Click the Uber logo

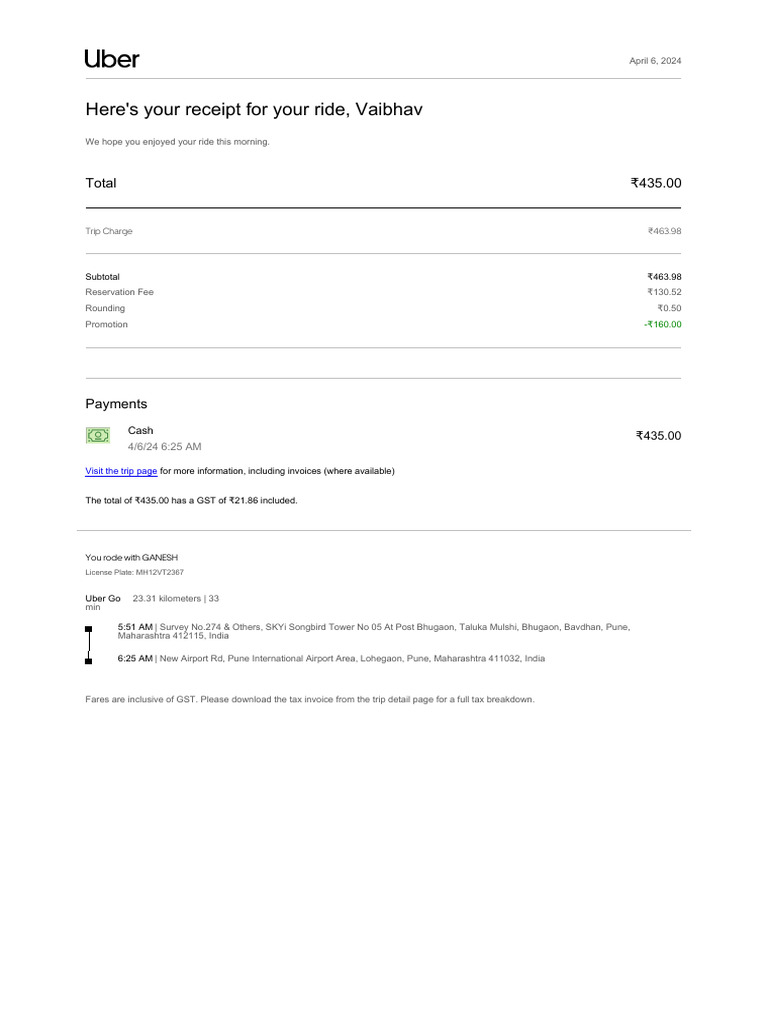click(x=112, y=59)
